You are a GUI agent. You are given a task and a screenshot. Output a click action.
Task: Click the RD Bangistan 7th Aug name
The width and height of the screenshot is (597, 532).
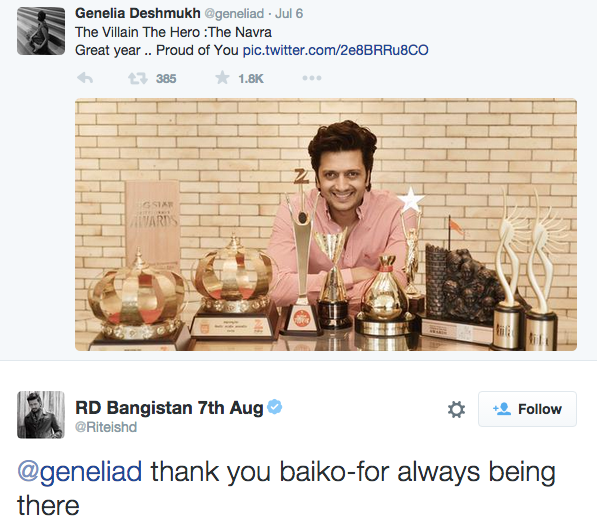point(169,408)
